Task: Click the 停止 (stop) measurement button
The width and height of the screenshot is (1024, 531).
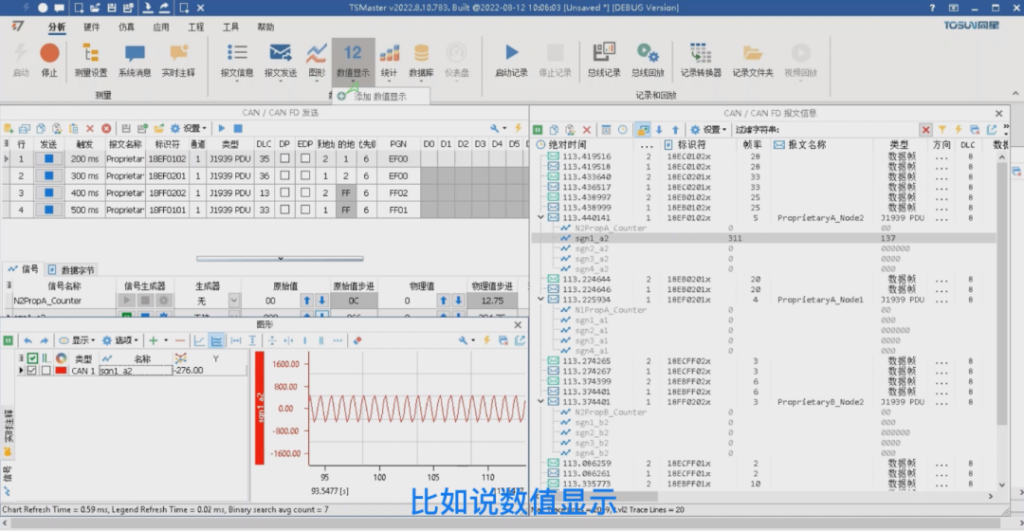Action: [x=49, y=59]
